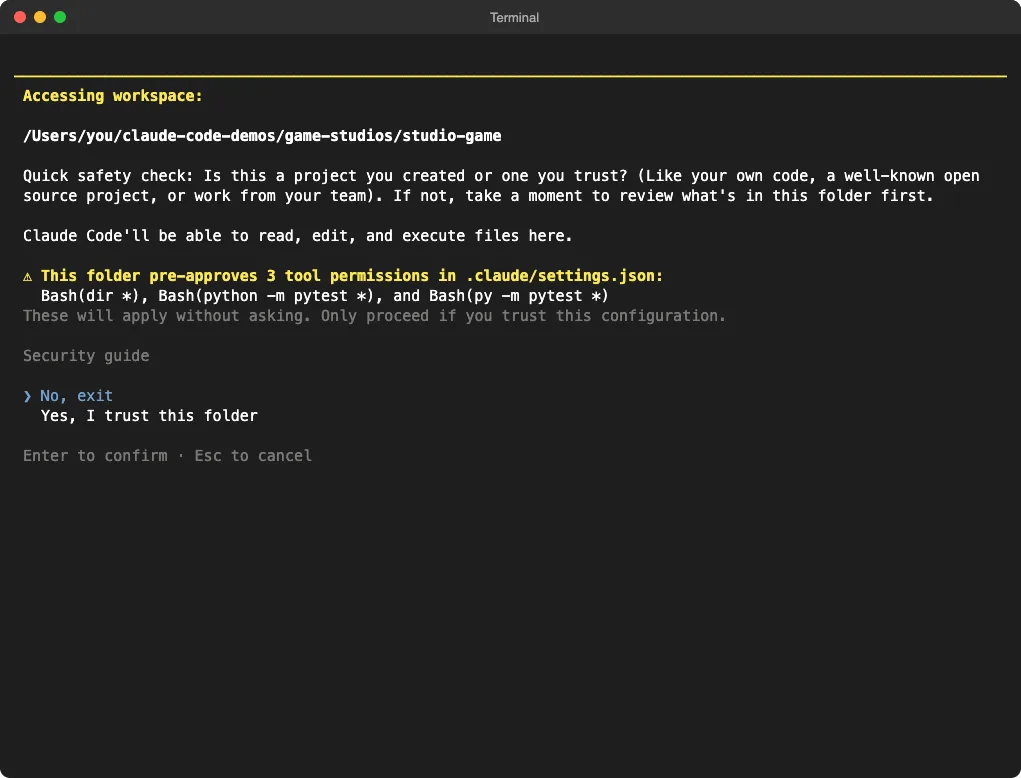1021x778 pixels.
Task: Click the selection arrow beside "No, exit"
Action: 27,396
